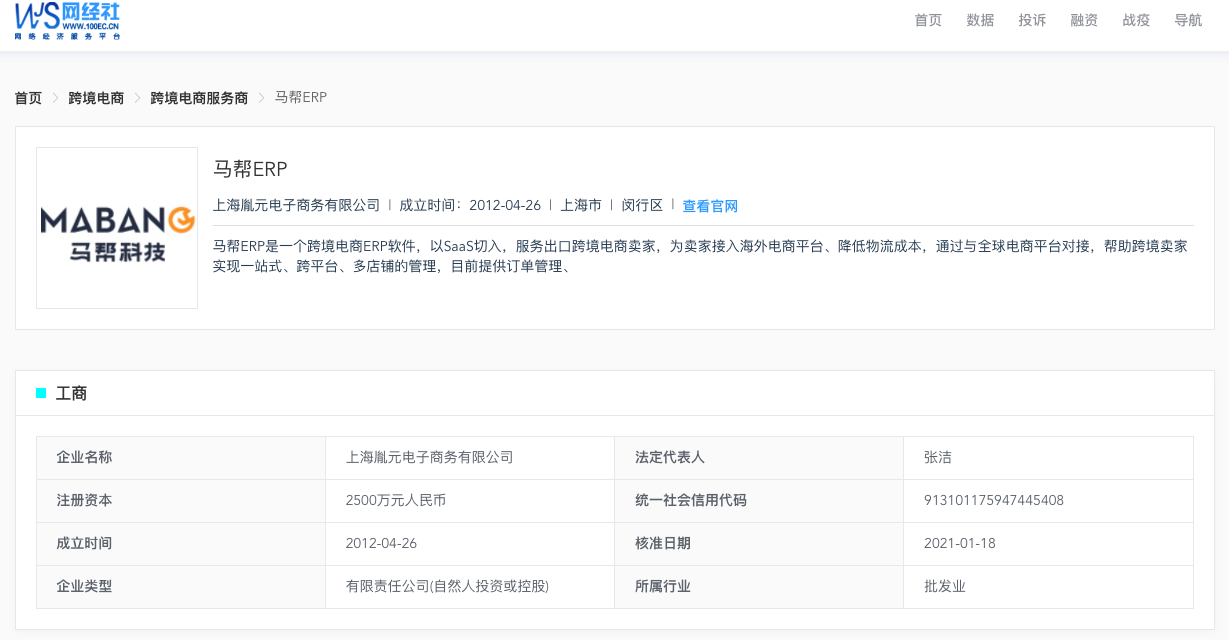Click the 统一社会信用代码 label cell
Screen dimensions: 1229x640
point(759,501)
